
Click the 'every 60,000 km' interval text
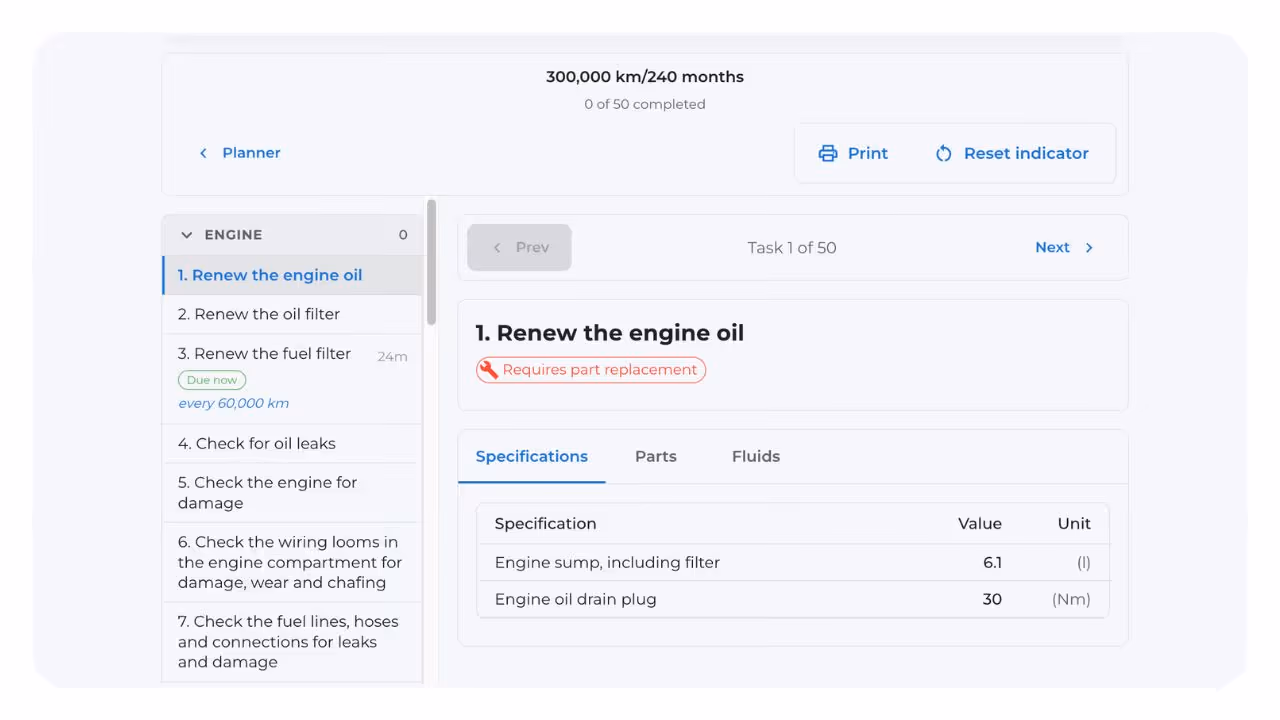click(233, 404)
